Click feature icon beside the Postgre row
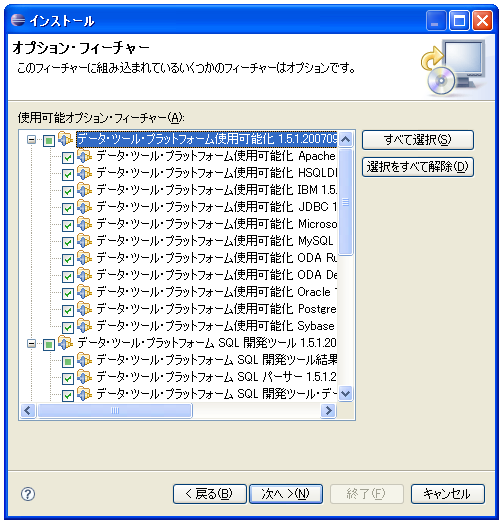 [85, 309]
